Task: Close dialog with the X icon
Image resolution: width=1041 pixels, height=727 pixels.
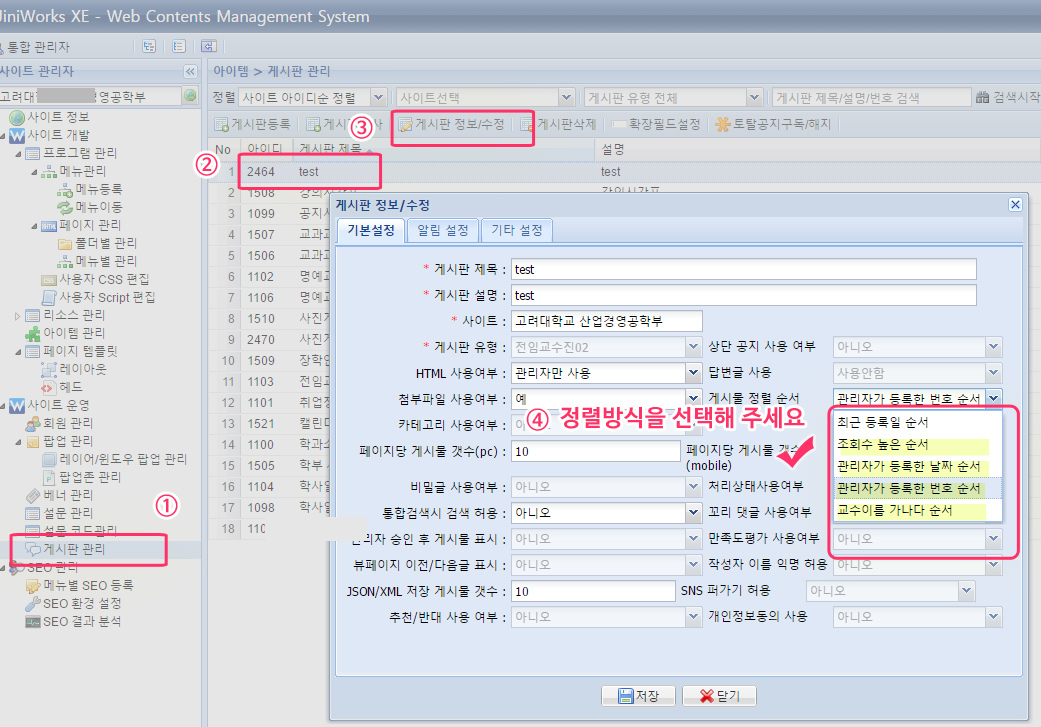Action: (1015, 204)
